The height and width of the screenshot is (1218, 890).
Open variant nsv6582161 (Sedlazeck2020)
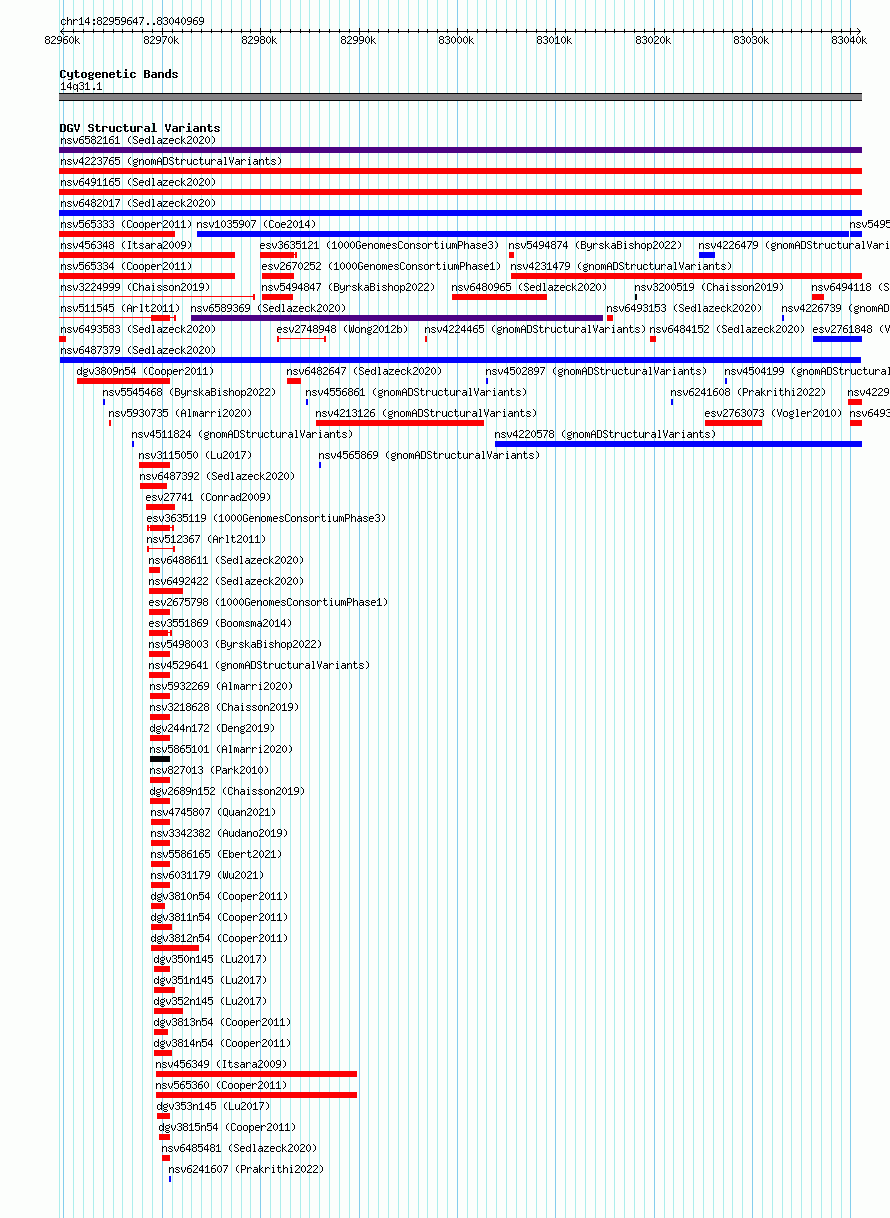137,141
